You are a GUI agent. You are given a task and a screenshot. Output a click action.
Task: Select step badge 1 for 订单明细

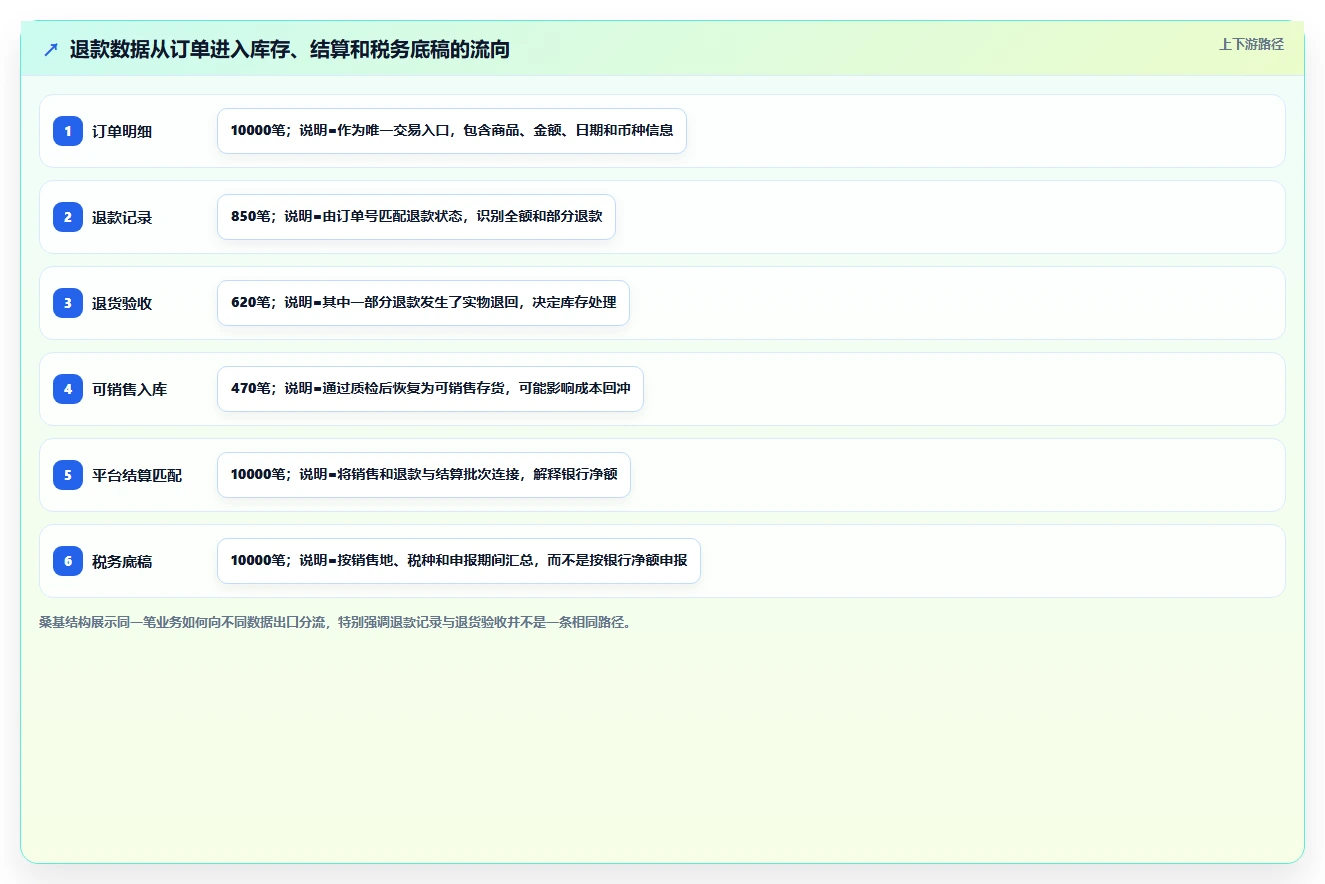[68, 130]
